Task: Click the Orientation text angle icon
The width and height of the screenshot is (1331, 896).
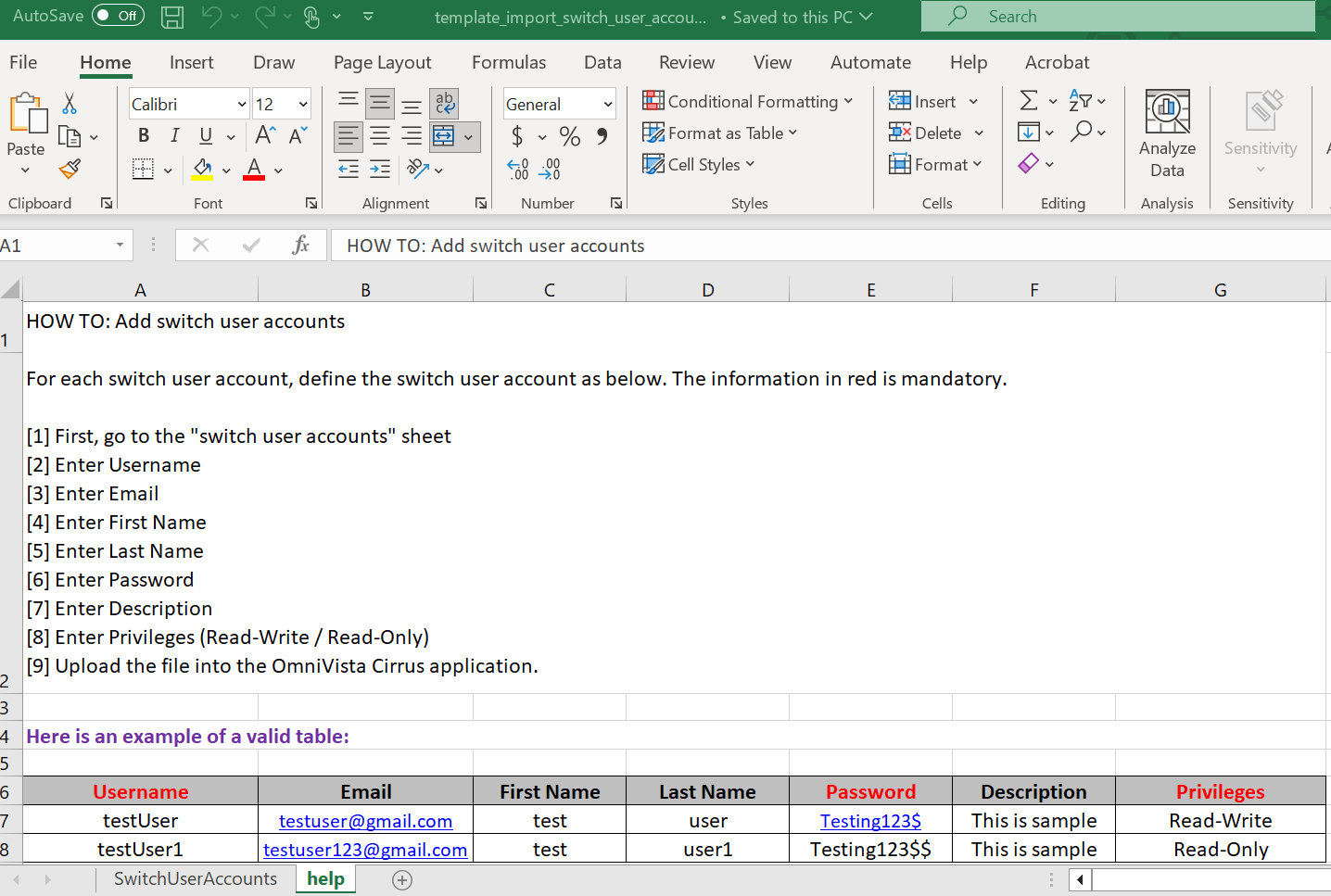Action: 418,169
